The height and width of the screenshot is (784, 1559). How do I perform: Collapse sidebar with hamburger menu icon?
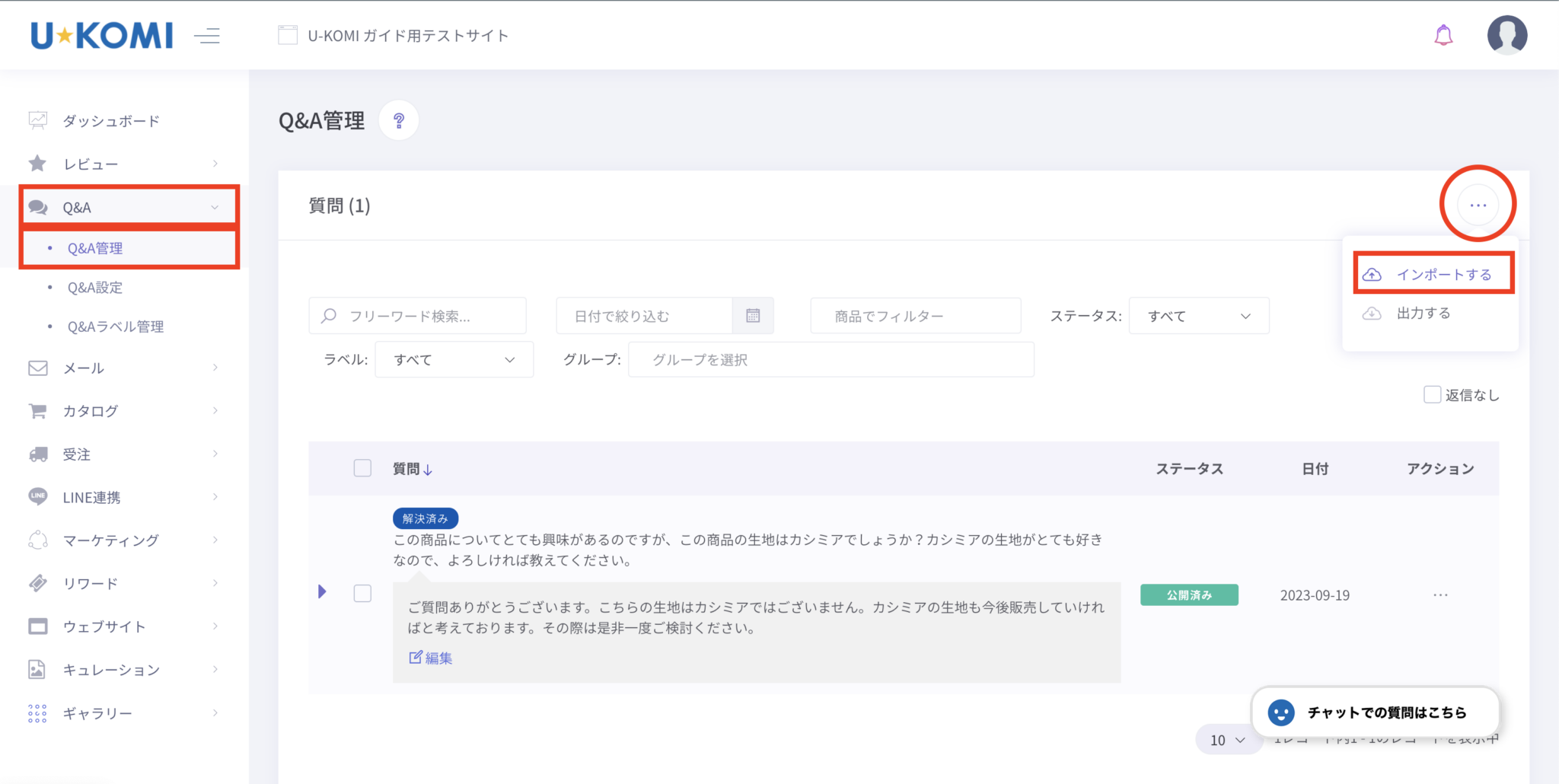click(x=206, y=36)
